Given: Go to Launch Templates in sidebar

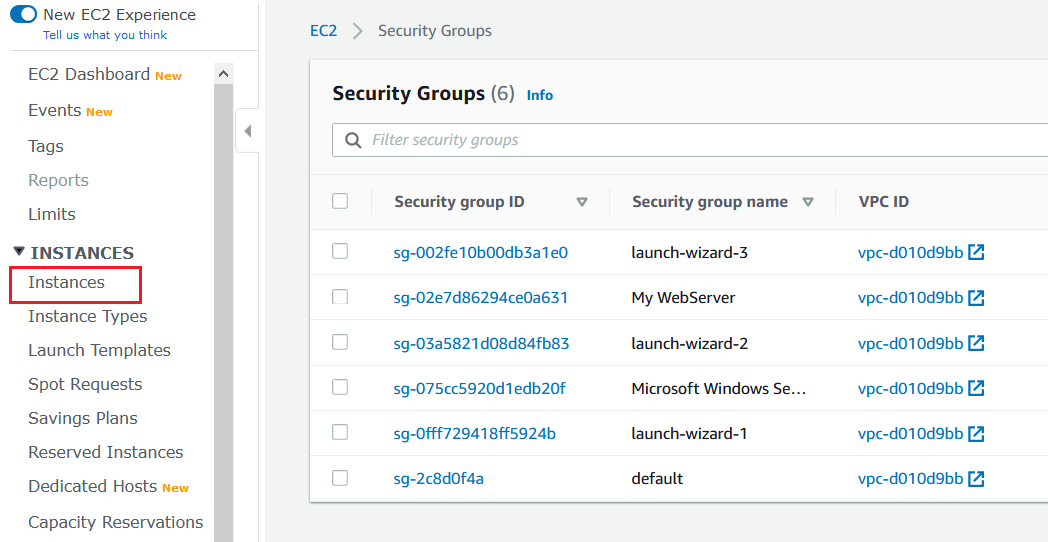Looking at the screenshot, I should [x=99, y=350].
